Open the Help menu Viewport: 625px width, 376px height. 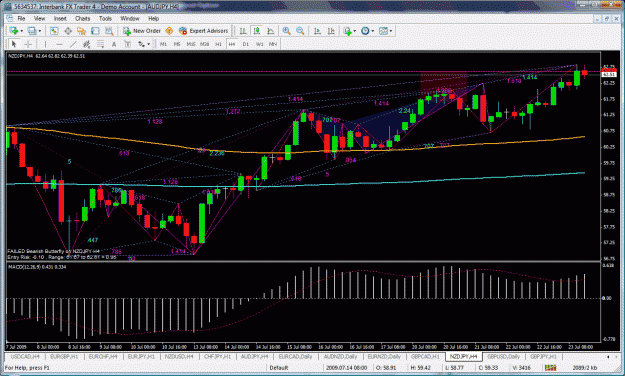[x=153, y=18]
